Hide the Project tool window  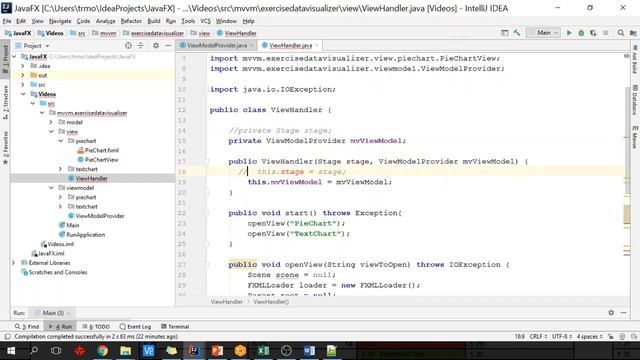point(168,46)
